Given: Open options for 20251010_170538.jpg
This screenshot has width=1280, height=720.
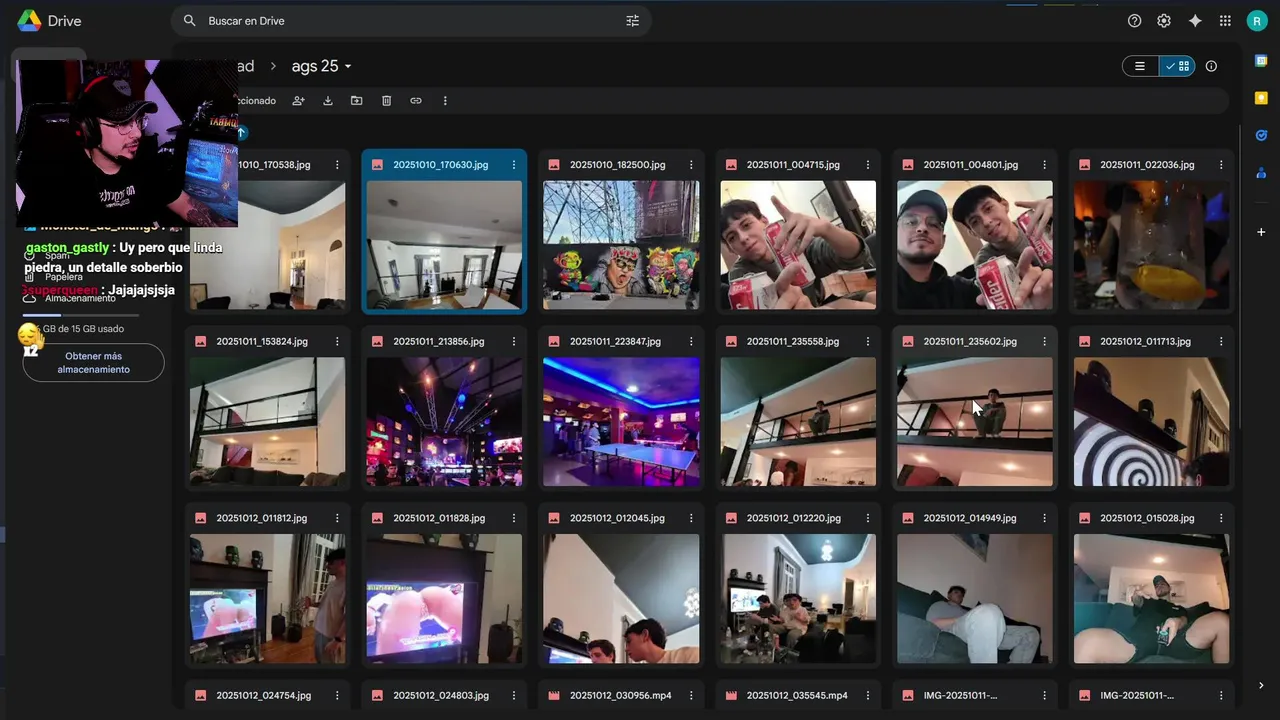Looking at the screenshot, I should [337, 165].
